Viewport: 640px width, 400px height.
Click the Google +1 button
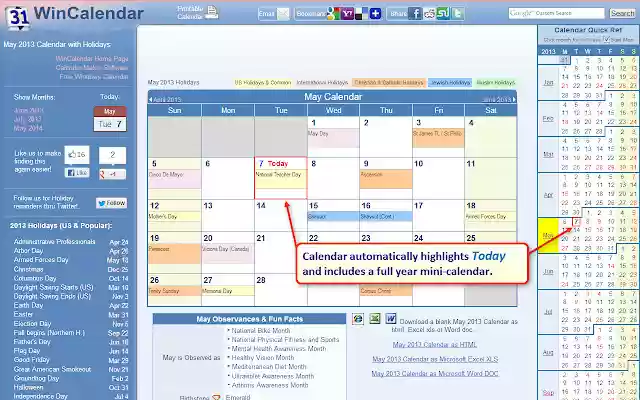point(112,174)
